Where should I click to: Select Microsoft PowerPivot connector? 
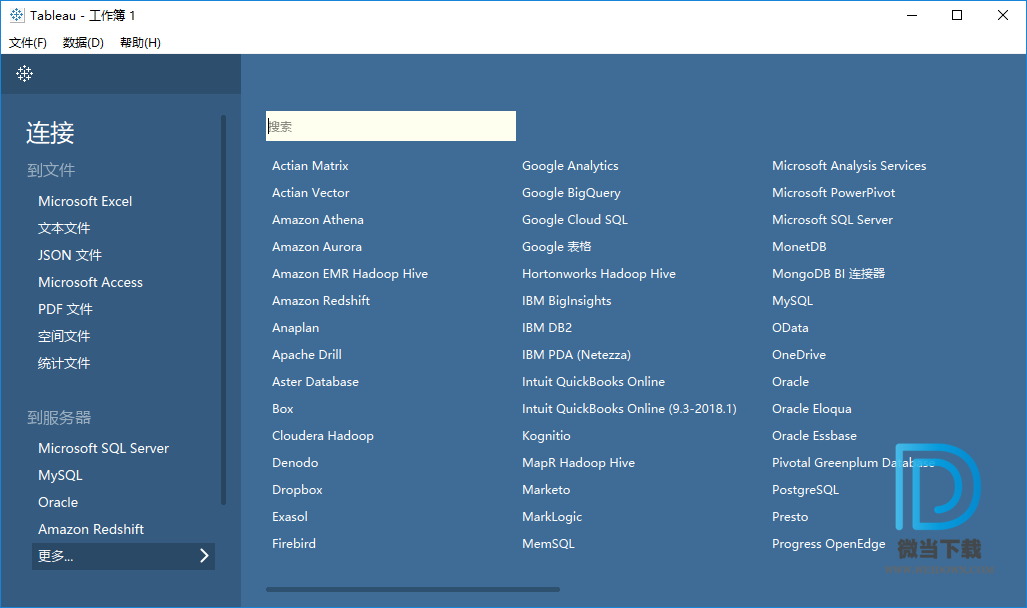click(x=833, y=193)
